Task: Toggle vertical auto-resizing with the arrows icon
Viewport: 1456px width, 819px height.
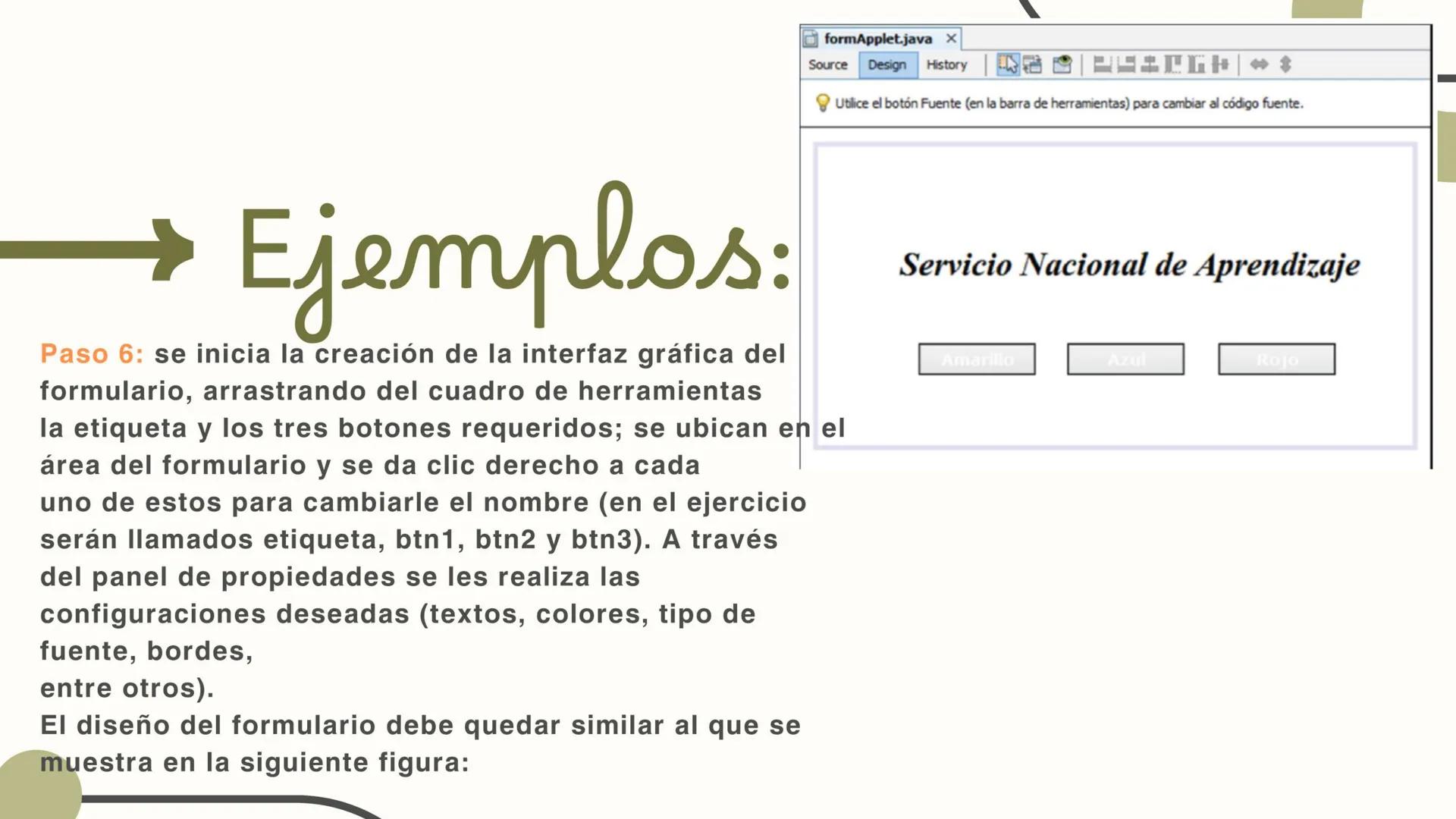Action: 1286,64
